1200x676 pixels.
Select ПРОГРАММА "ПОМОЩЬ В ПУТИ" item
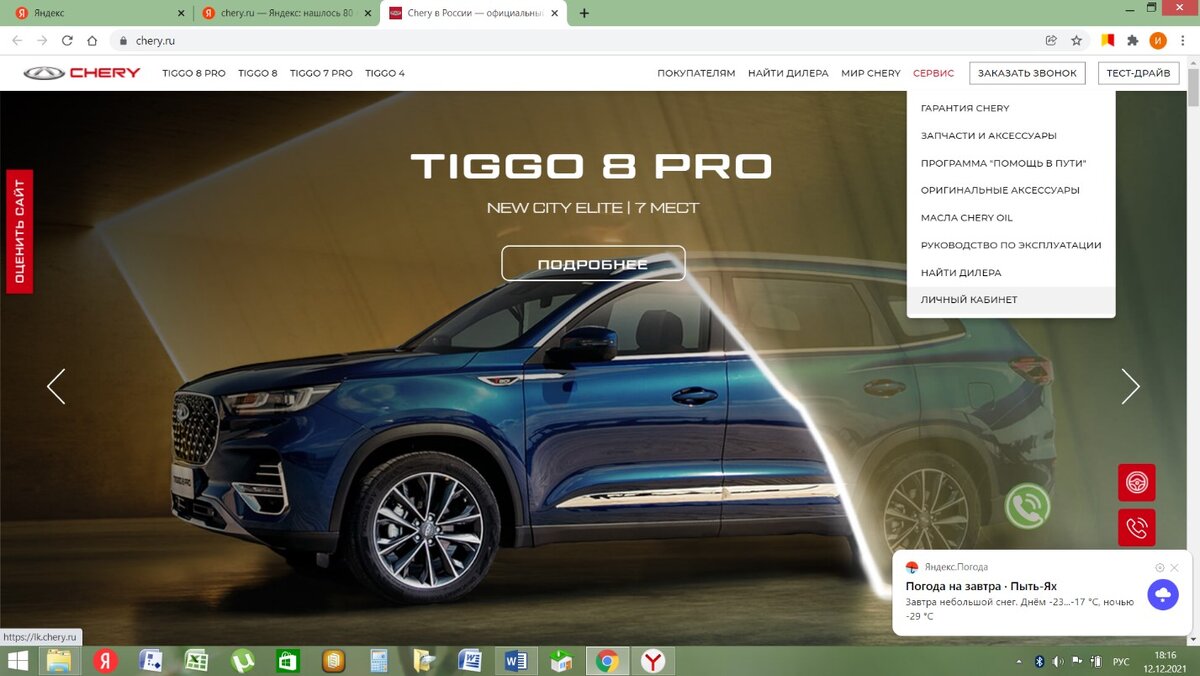(1011, 163)
